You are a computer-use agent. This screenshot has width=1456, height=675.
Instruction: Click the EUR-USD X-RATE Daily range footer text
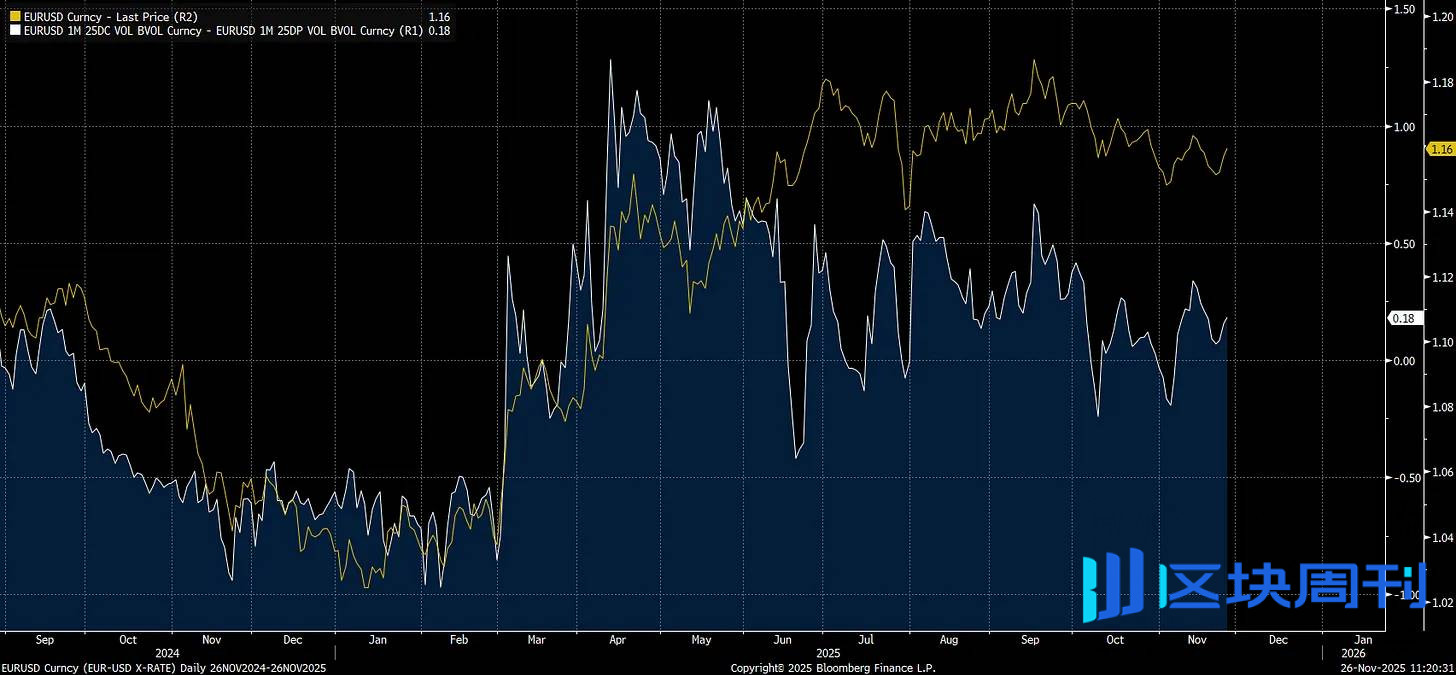coord(163,668)
